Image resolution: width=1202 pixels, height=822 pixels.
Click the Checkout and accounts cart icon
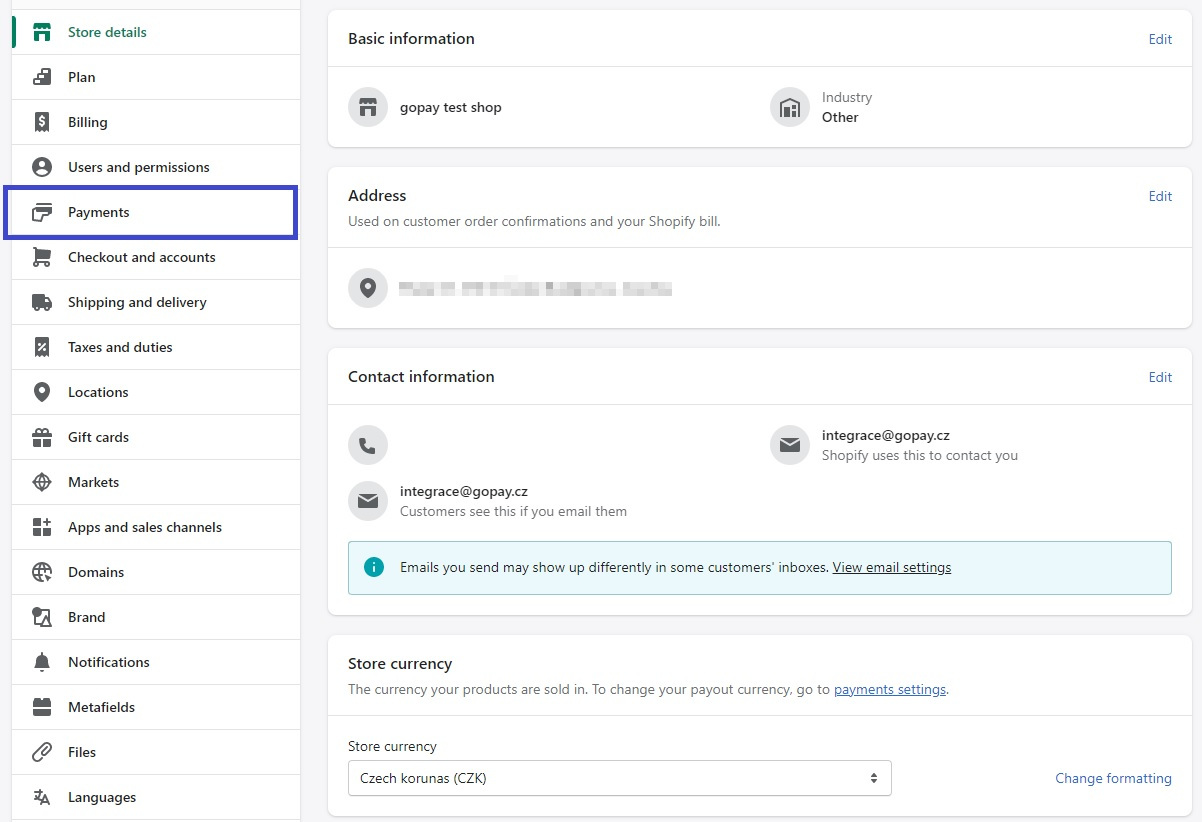[x=42, y=257]
